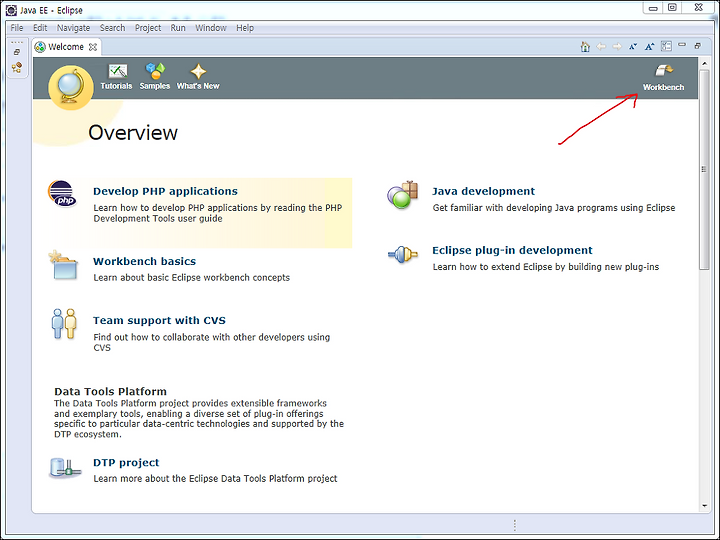Open the Window menu
Screen dimensions: 720x540
tap(211, 28)
